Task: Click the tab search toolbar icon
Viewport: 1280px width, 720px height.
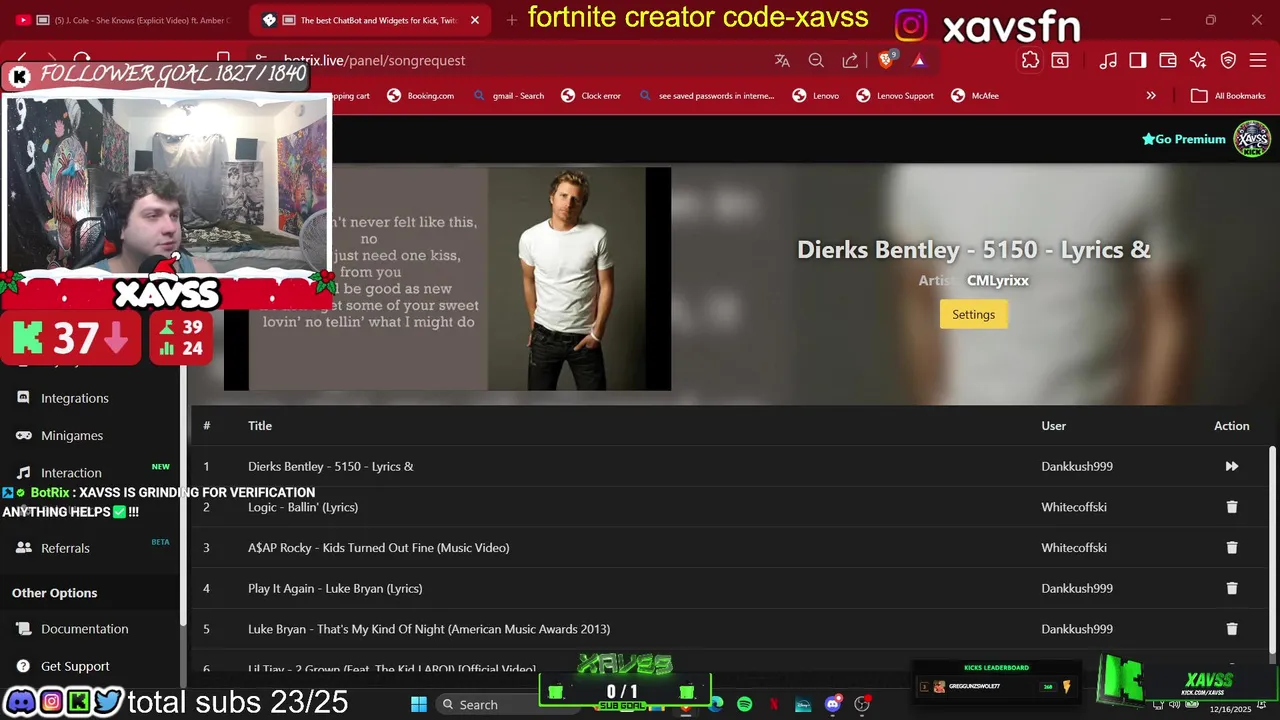Action: 1060,61
